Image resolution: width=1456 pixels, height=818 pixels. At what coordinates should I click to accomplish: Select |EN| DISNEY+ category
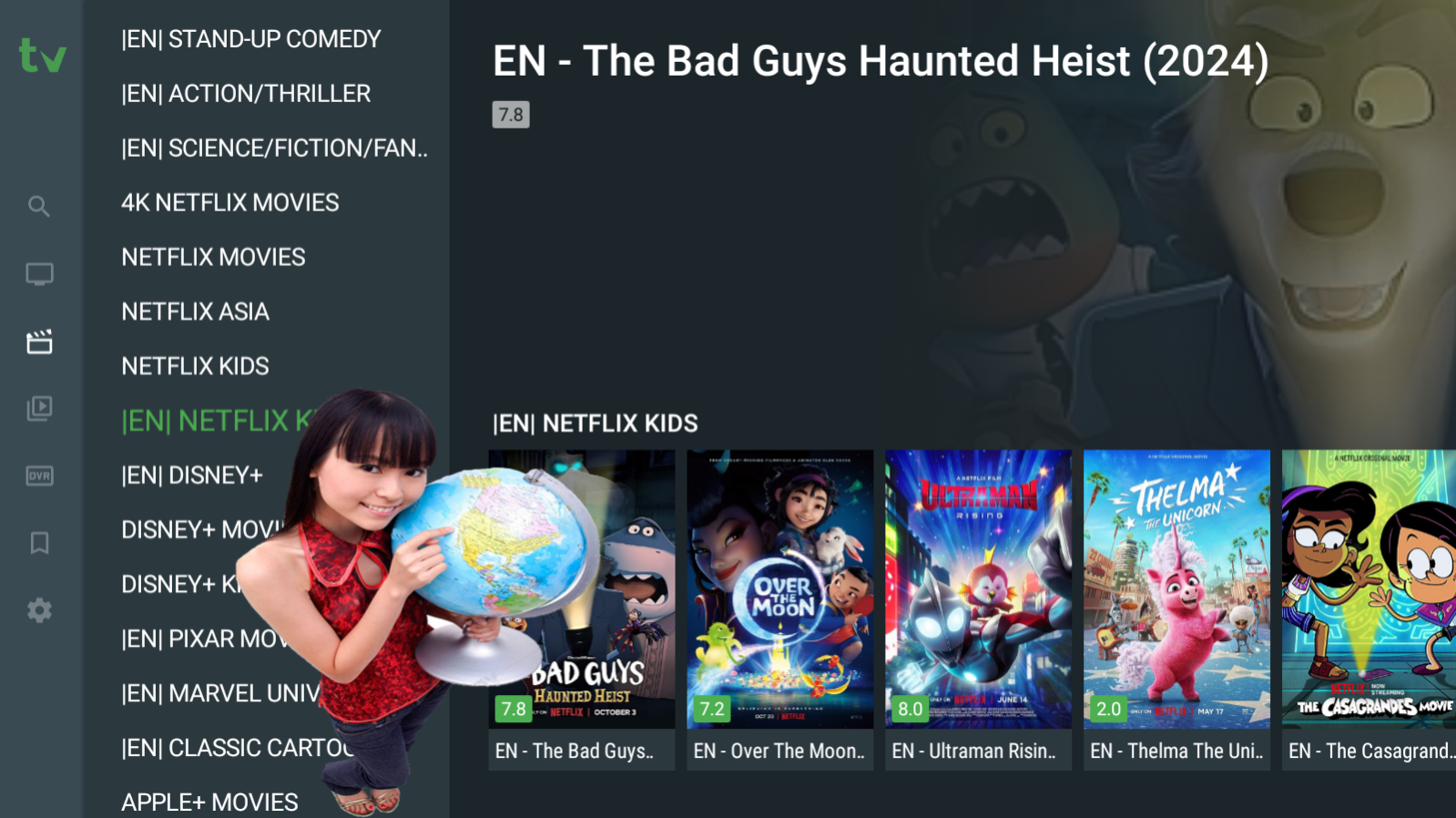click(192, 475)
